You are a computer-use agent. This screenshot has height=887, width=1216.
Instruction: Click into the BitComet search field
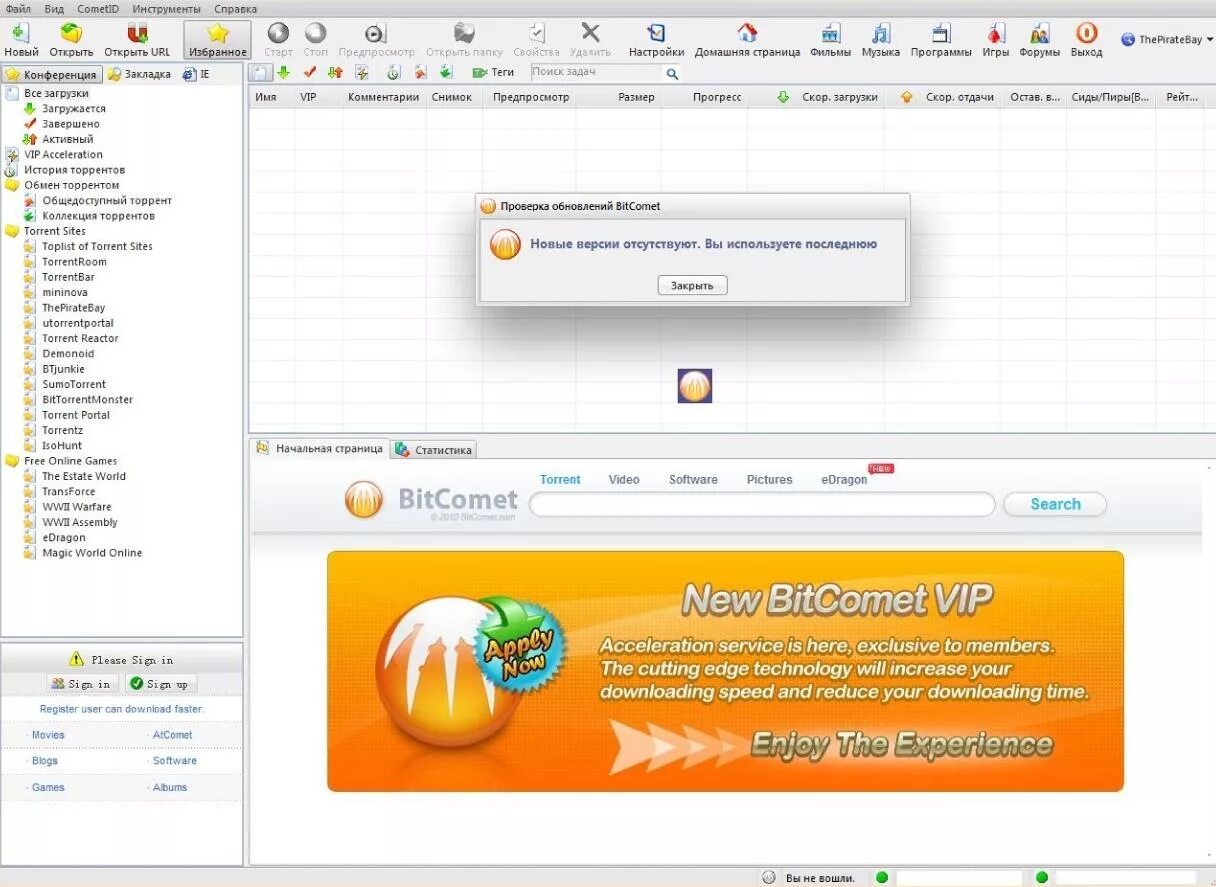click(x=762, y=504)
